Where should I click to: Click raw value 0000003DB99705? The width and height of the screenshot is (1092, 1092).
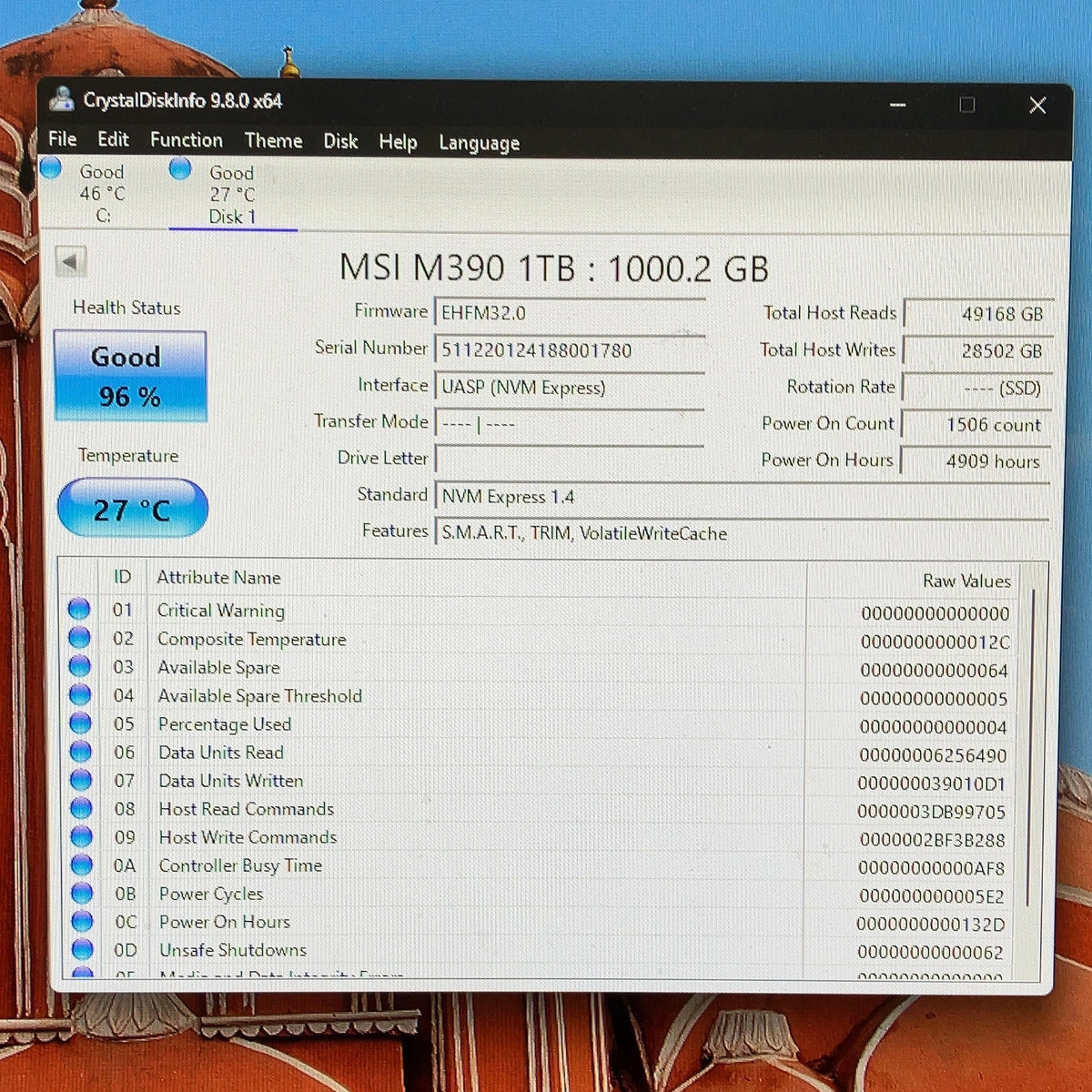(x=931, y=812)
